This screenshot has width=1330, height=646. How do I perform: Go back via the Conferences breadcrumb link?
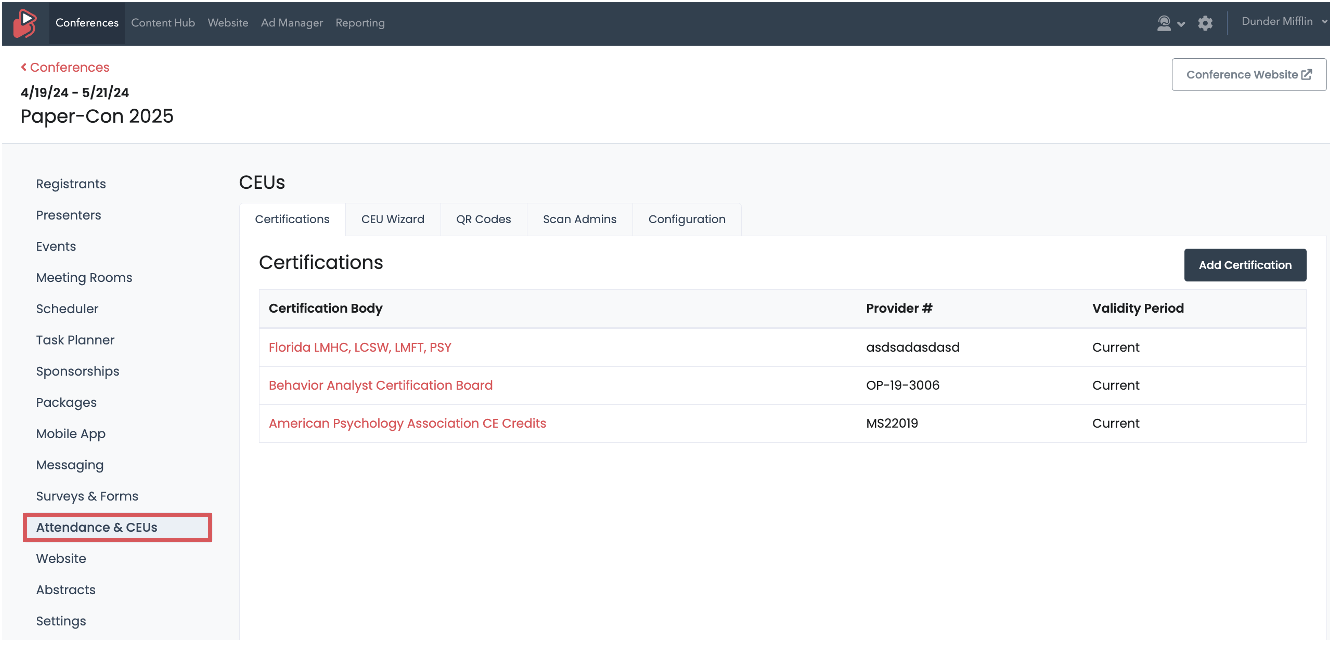coord(65,67)
